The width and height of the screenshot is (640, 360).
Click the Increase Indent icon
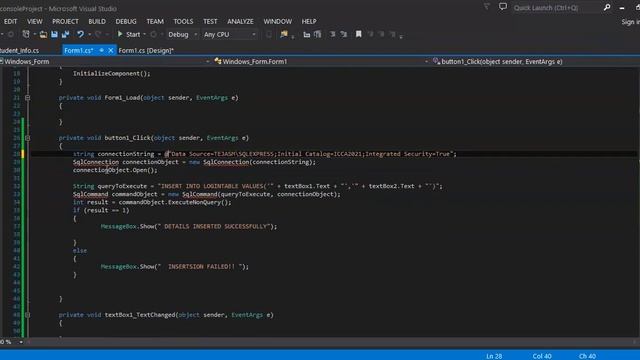(x=318, y=35)
